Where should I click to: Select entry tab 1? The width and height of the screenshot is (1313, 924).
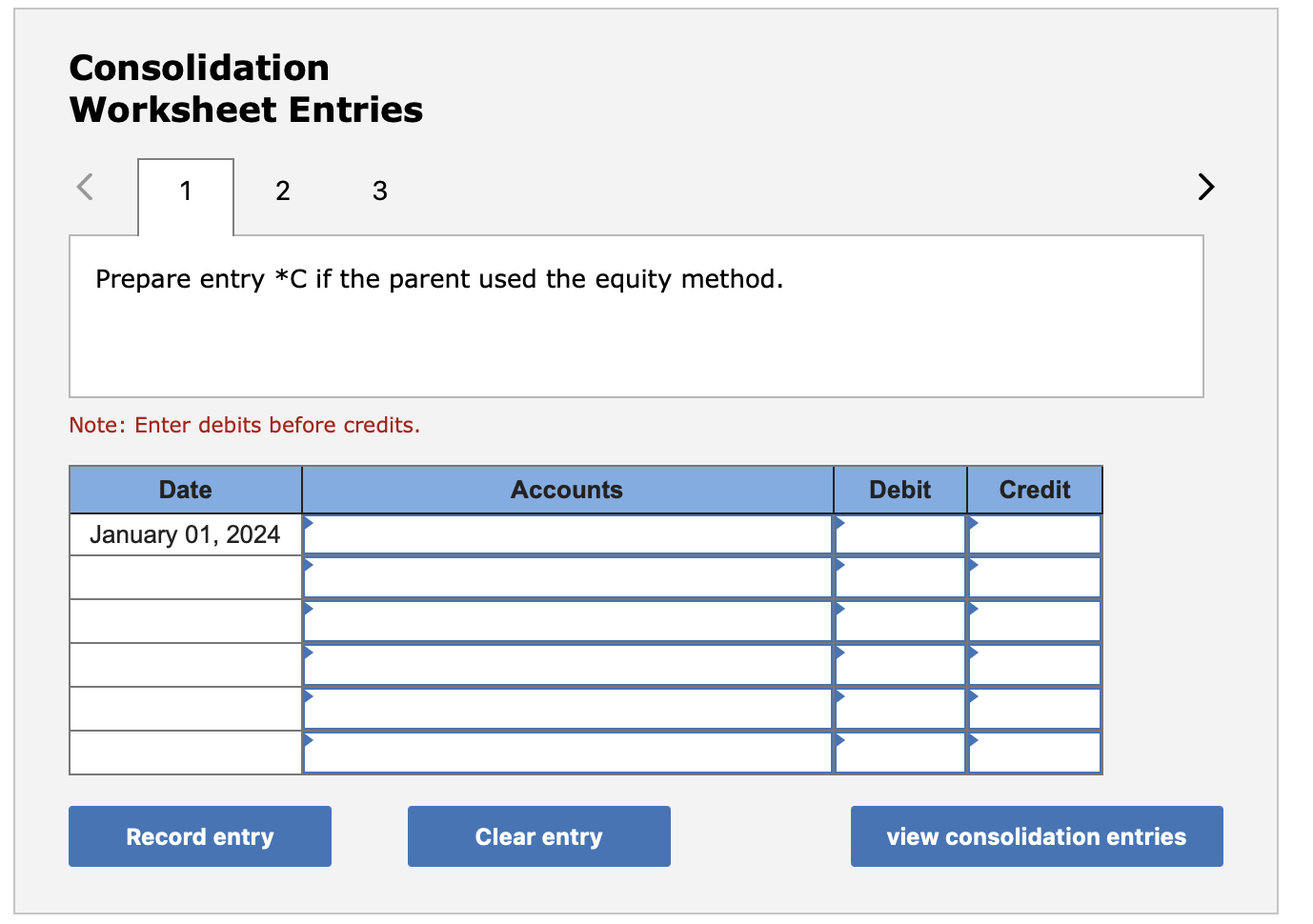185,191
